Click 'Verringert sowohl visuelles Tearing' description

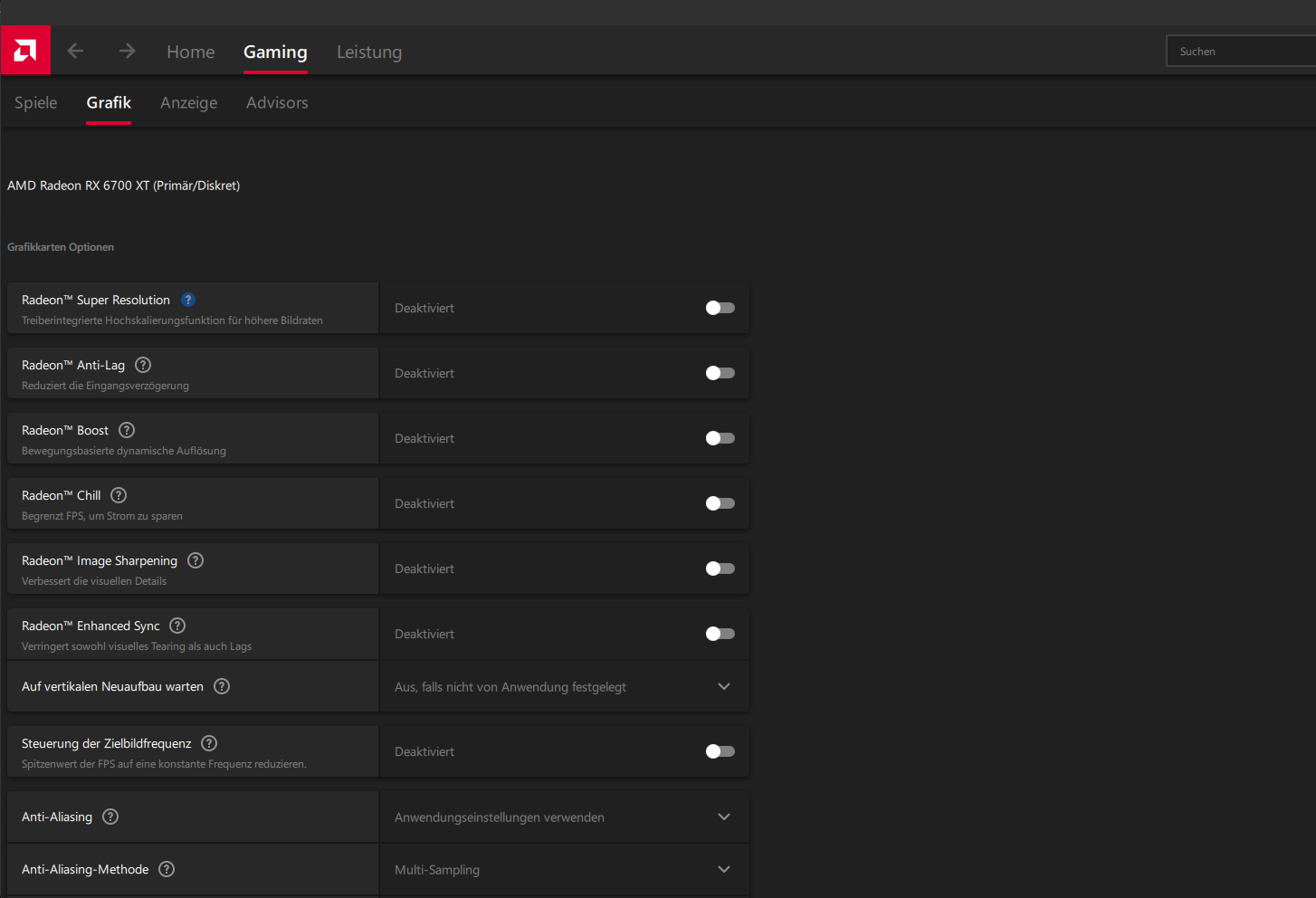tap(137, 646)
